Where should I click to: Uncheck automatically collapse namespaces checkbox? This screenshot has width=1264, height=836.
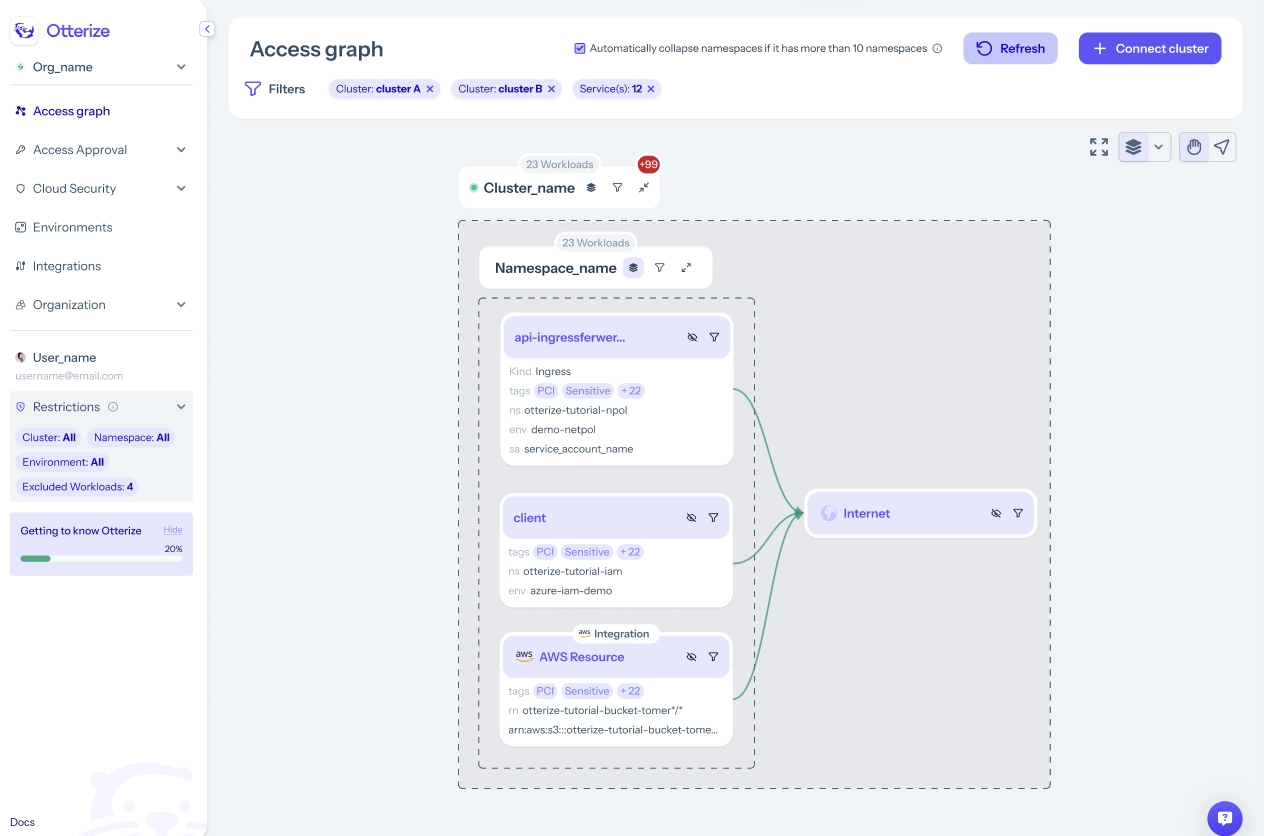[580, 48]
